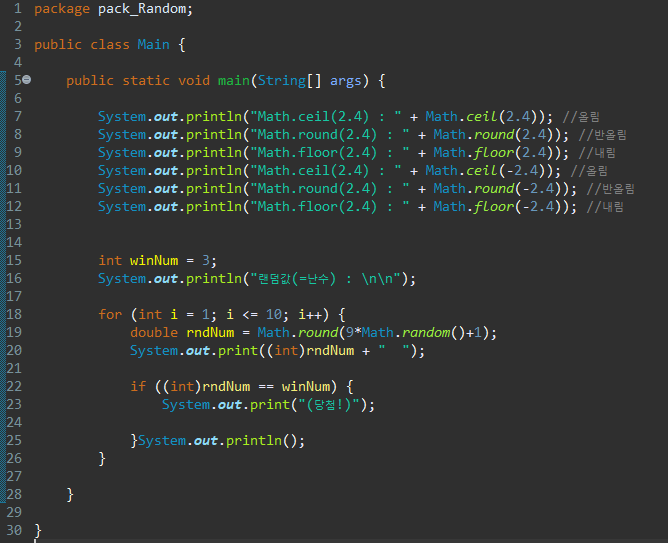Click the class keyword on line 3
Screen dimensions: 668x543
tap(110, 44)
